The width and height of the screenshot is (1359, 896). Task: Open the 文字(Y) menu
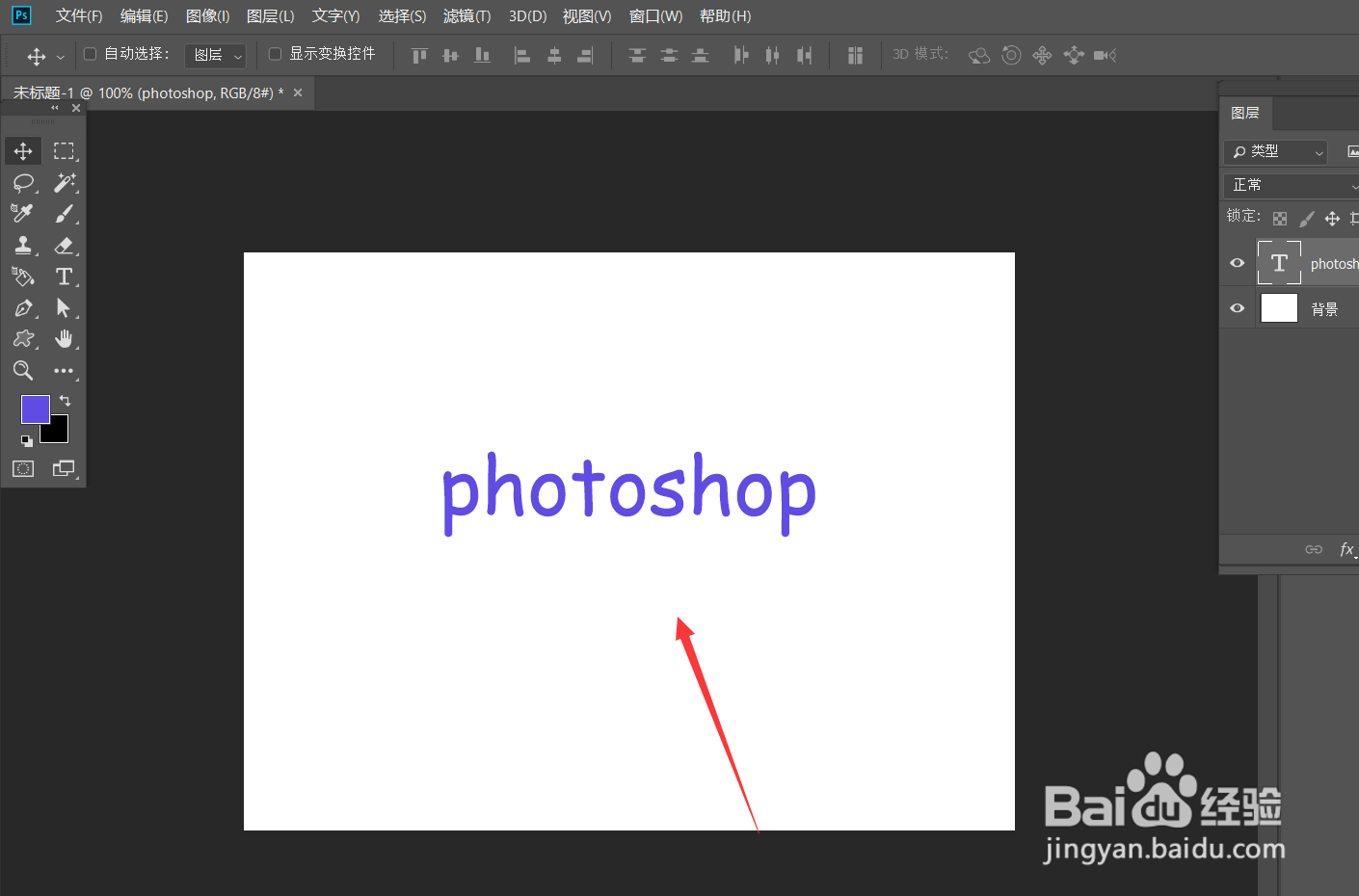pos(336,16)
